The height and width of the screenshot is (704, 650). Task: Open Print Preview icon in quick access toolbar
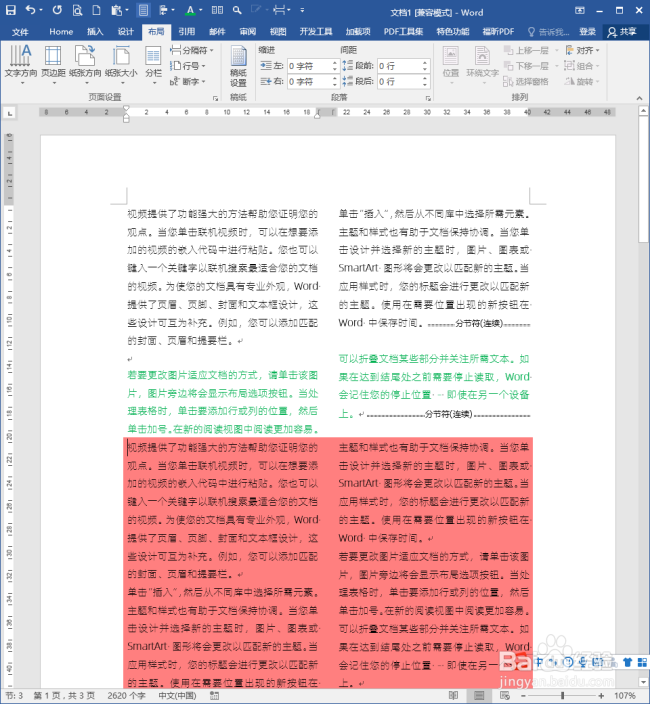77,10
